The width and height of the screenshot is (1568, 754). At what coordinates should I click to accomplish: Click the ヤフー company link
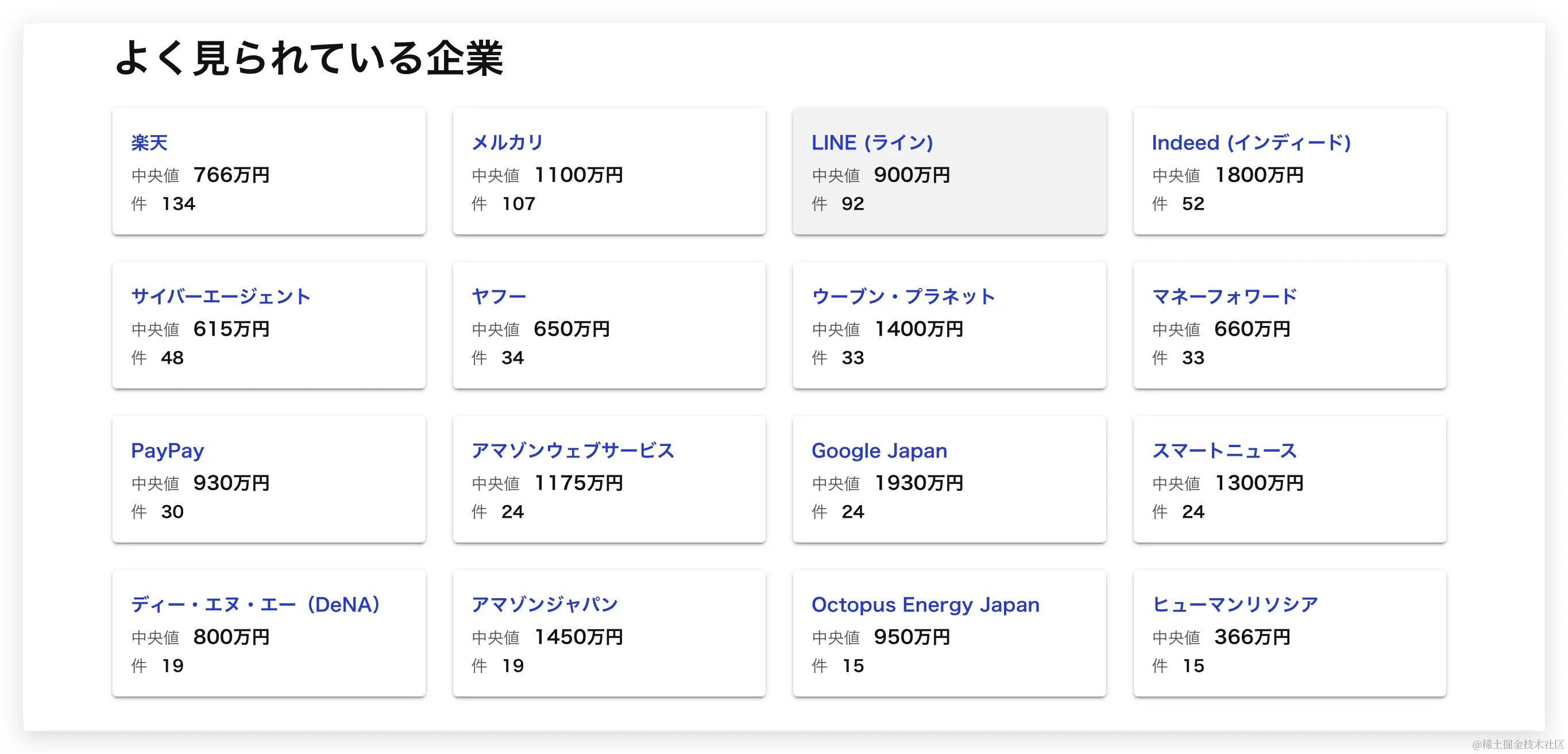(499, 297)
